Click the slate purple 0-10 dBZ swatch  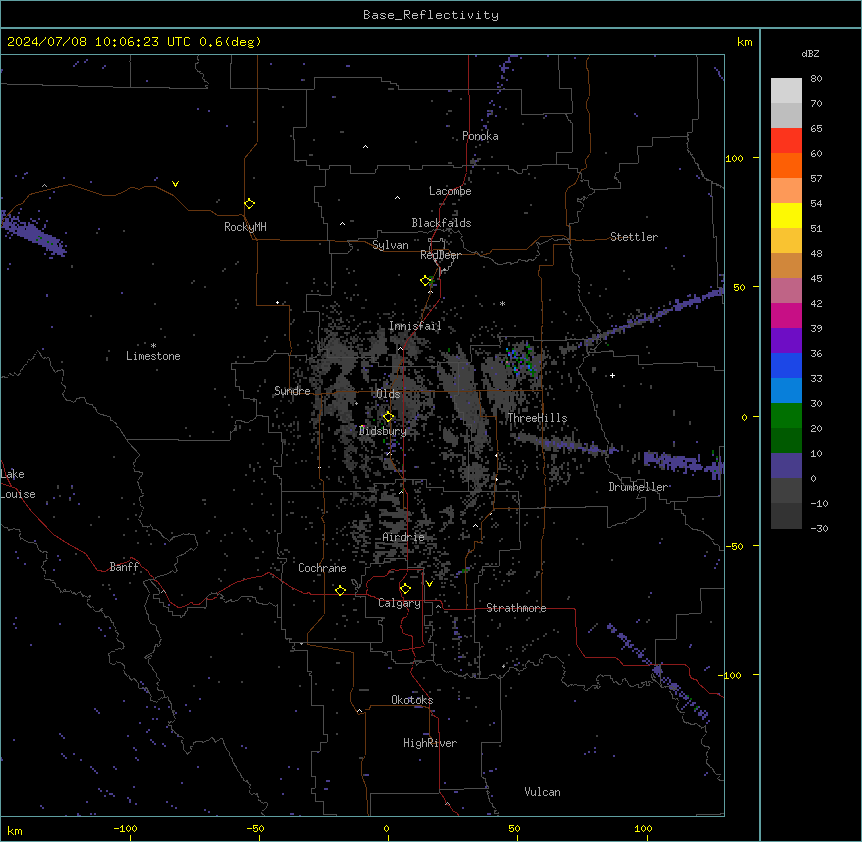click(x=786, y=466)
